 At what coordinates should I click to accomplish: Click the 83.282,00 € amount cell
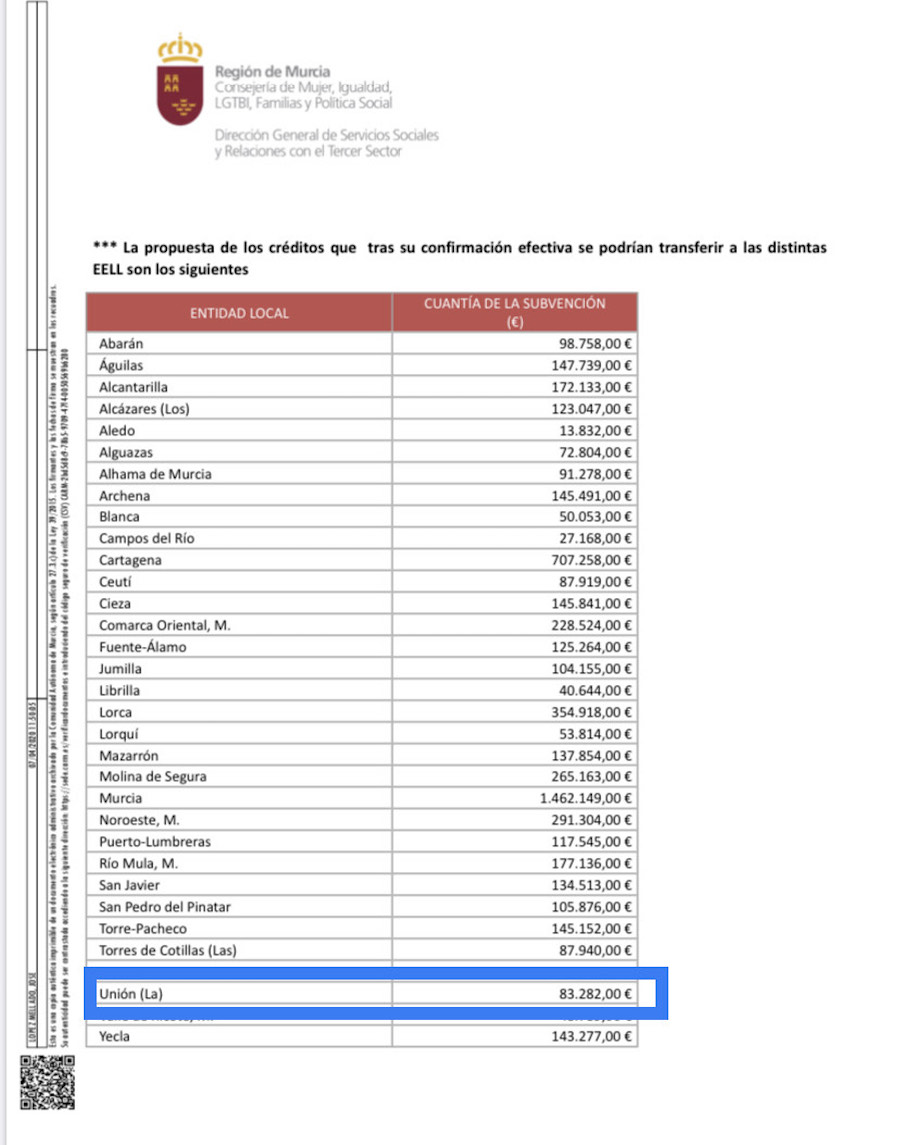click(x=596, y=993)
